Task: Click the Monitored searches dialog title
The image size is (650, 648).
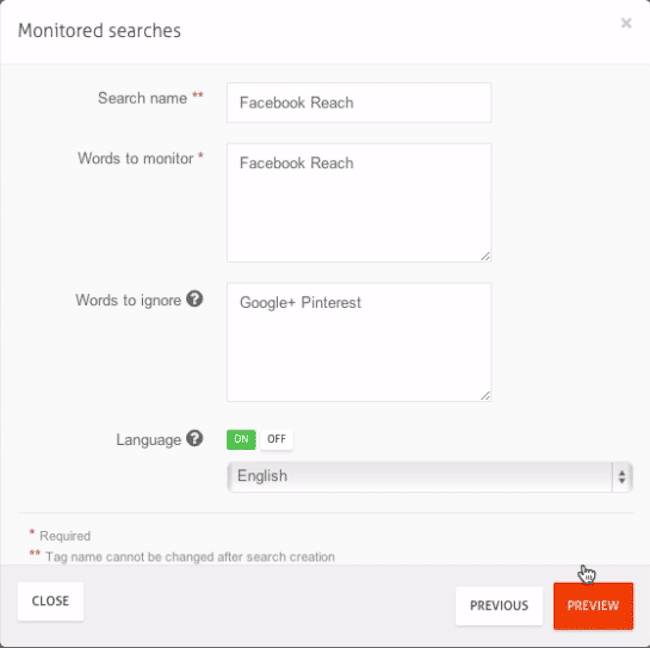Action: [x=99, y=31]
